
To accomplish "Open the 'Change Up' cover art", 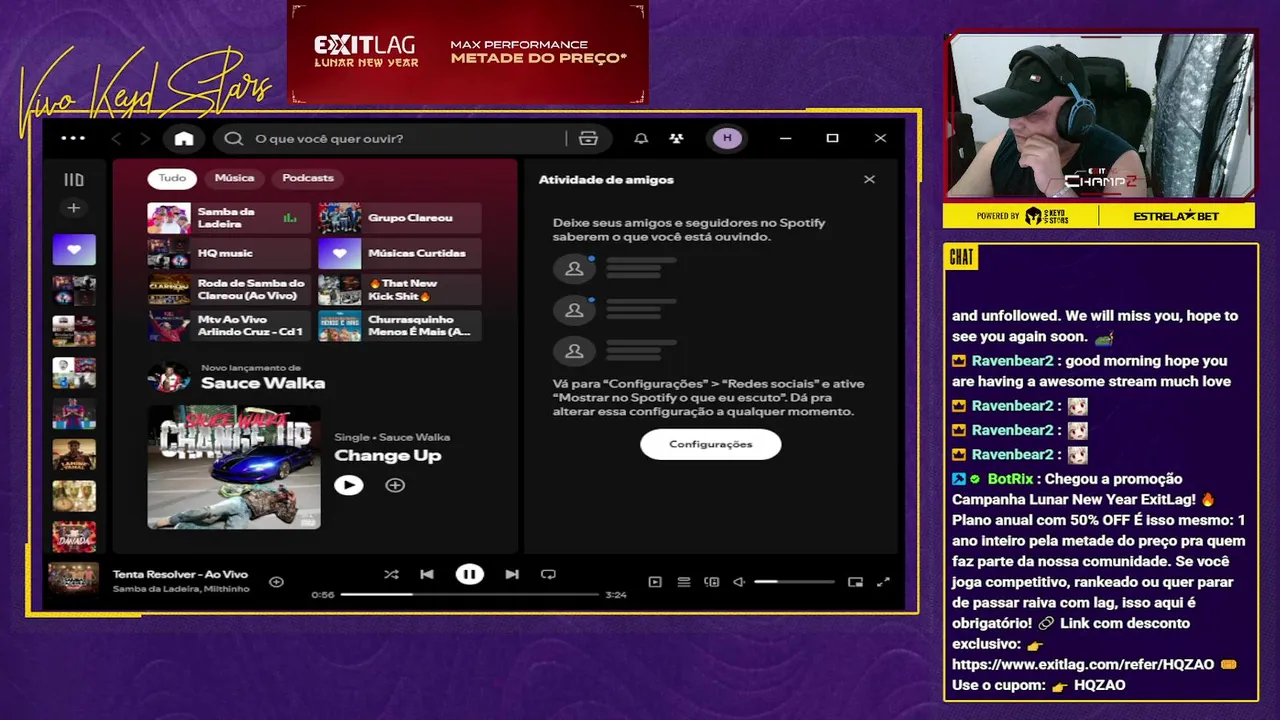I will pos(234,467).
